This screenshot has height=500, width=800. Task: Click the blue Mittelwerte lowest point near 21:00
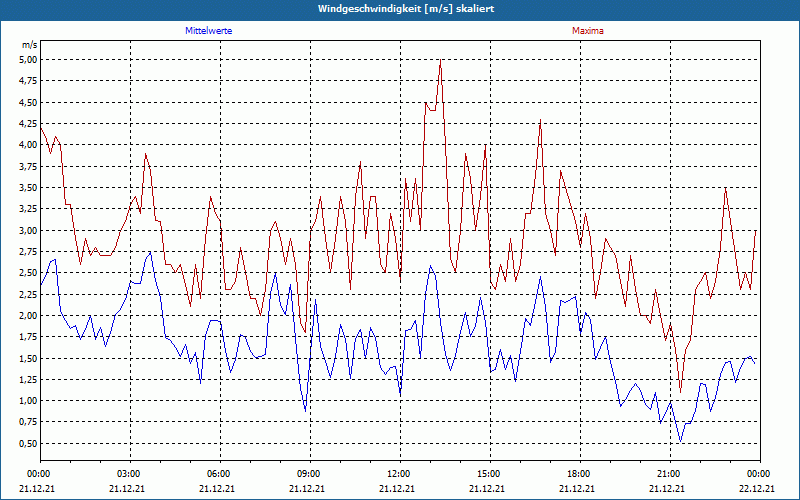(680, 441)
